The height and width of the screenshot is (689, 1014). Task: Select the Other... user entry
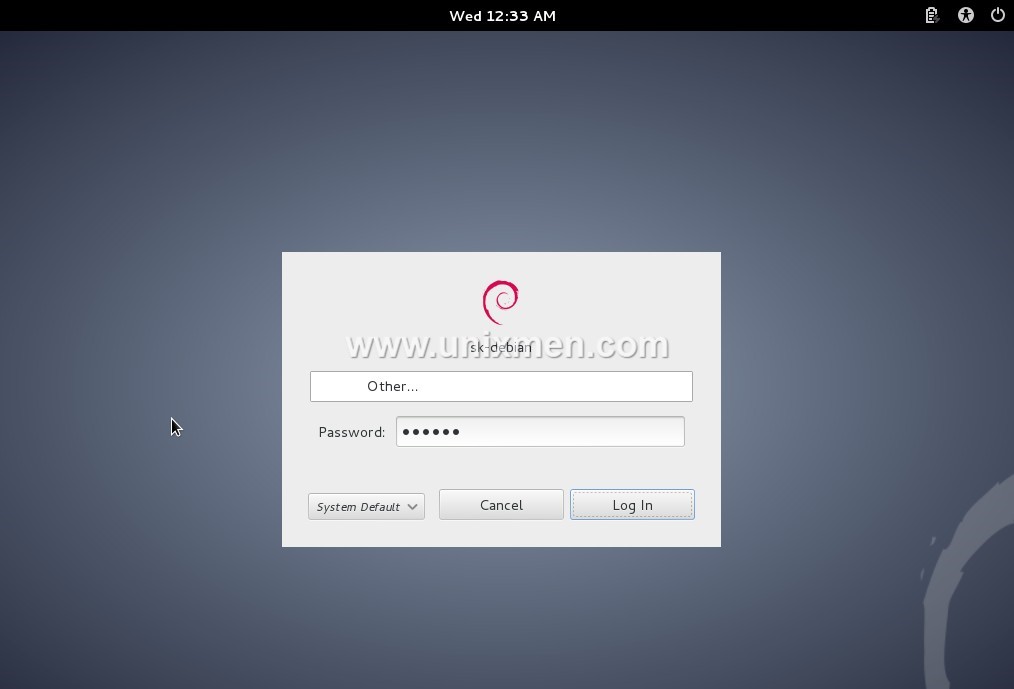tap(501, 386)
